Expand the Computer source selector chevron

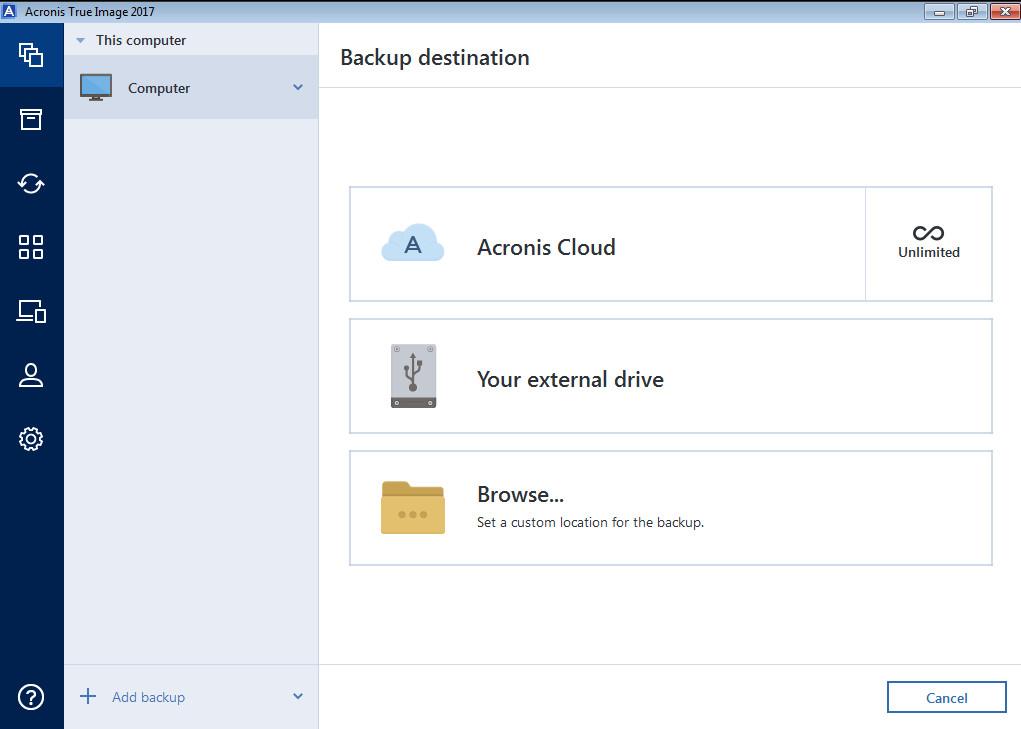pos(297,87)
